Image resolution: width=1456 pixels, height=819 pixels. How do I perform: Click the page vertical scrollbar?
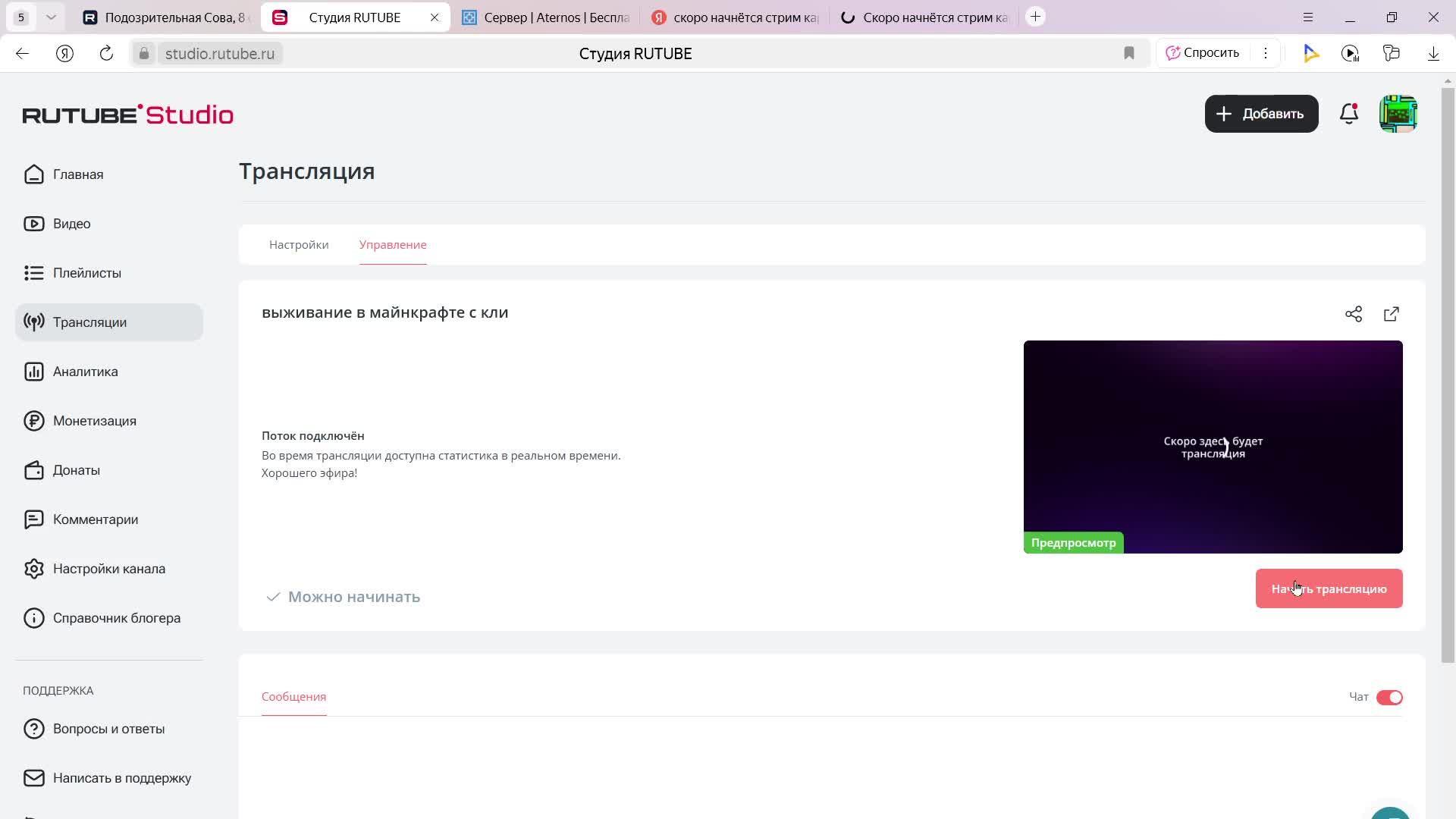1448,375
